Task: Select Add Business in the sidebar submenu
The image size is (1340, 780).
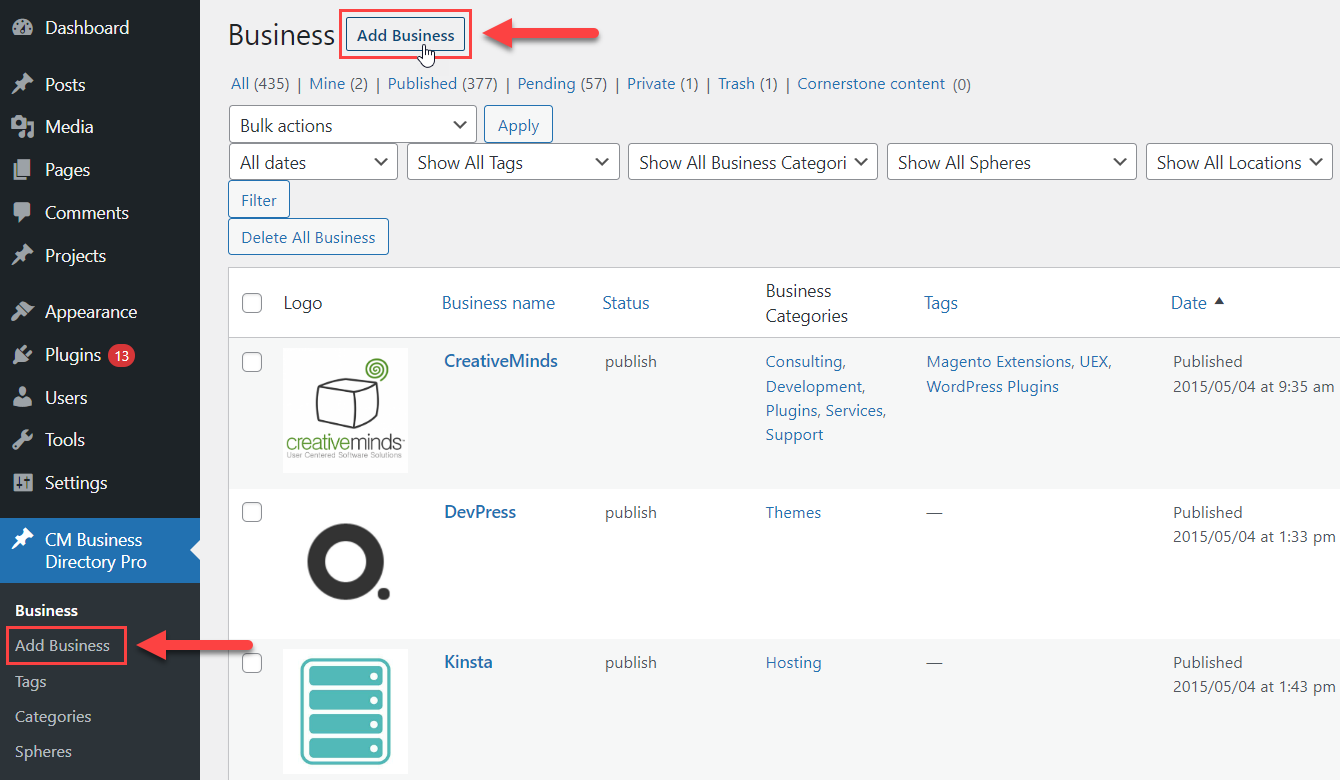Action: tap(62, 645)
